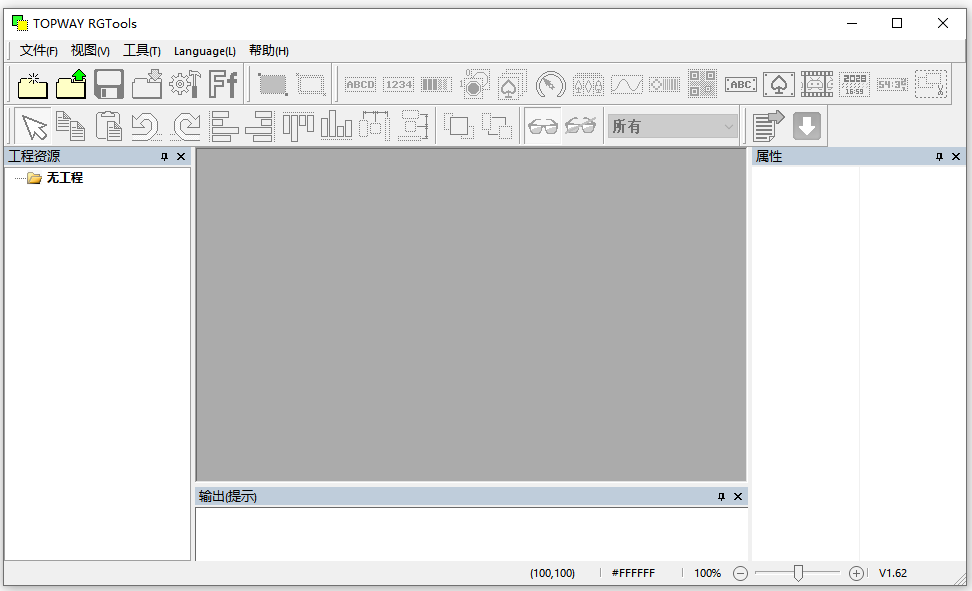
Task: Insert the 54:3 digital timer element
Action: [893, 84]
